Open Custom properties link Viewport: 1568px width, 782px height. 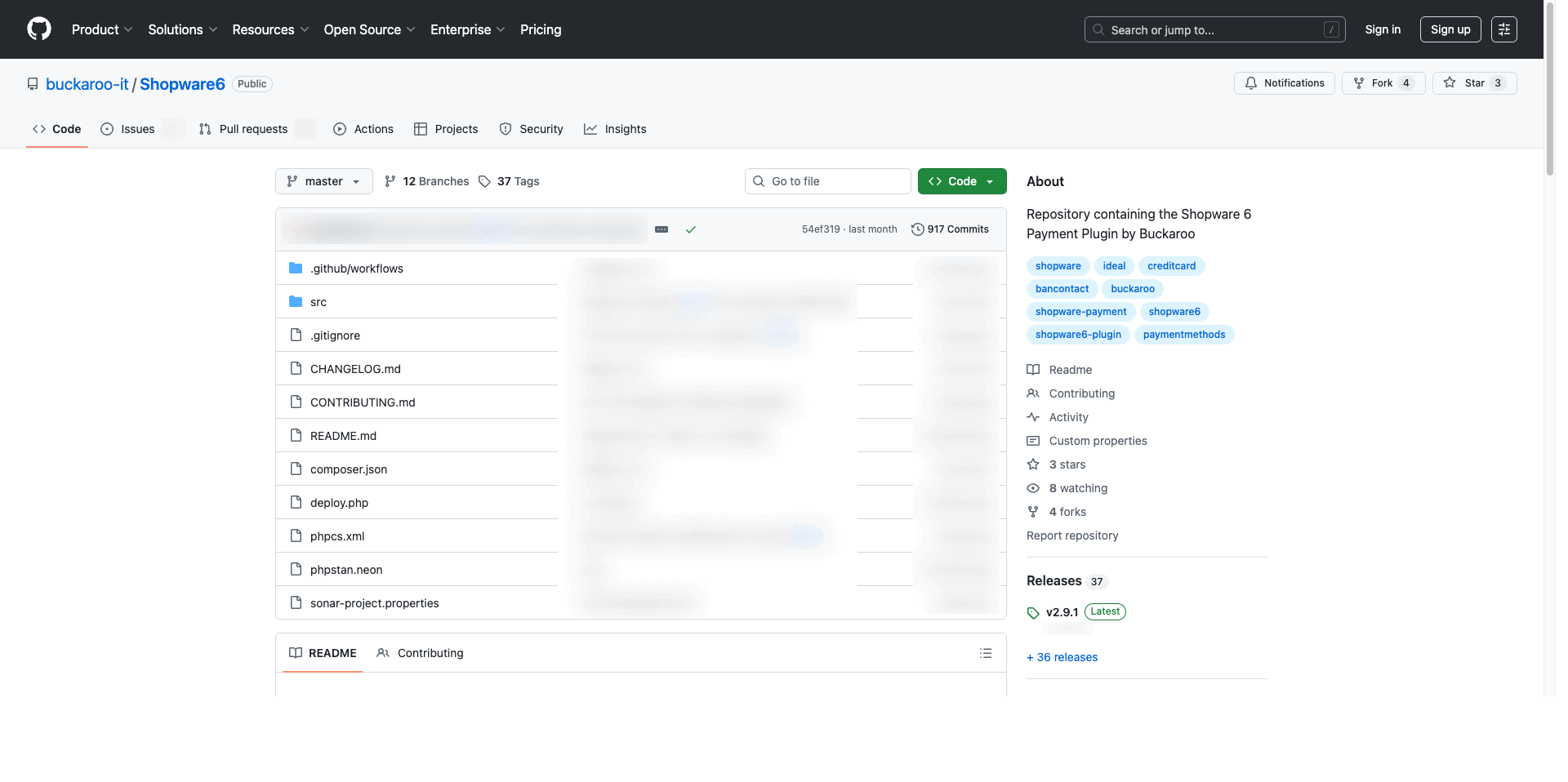coord(1087,441)
